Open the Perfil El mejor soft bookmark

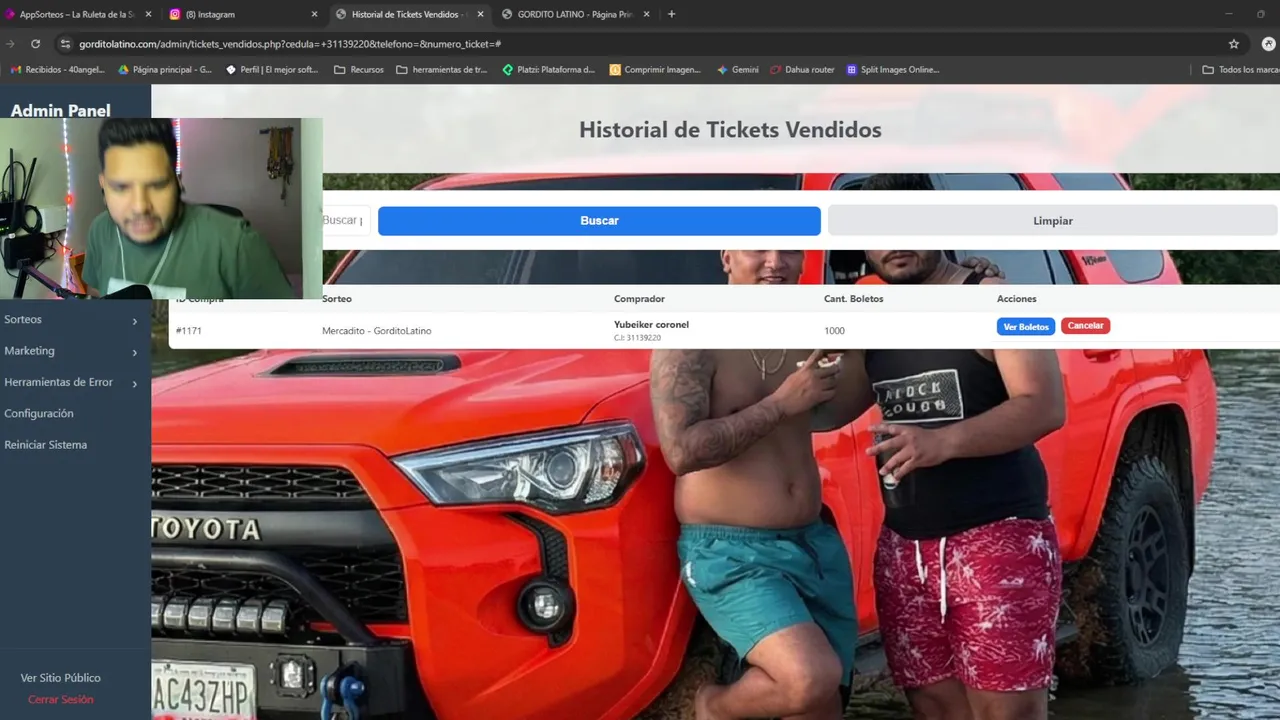[272, 70]
